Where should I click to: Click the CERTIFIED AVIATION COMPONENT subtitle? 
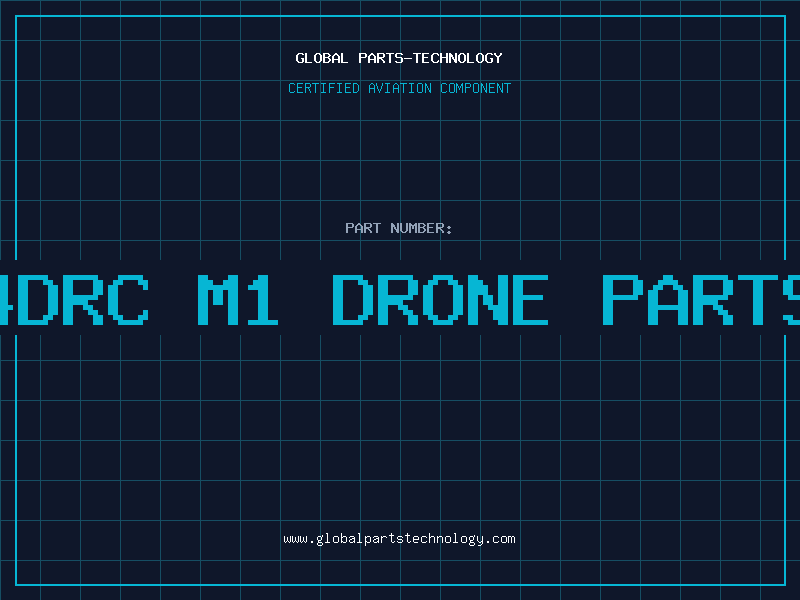(x=399, y=88)
